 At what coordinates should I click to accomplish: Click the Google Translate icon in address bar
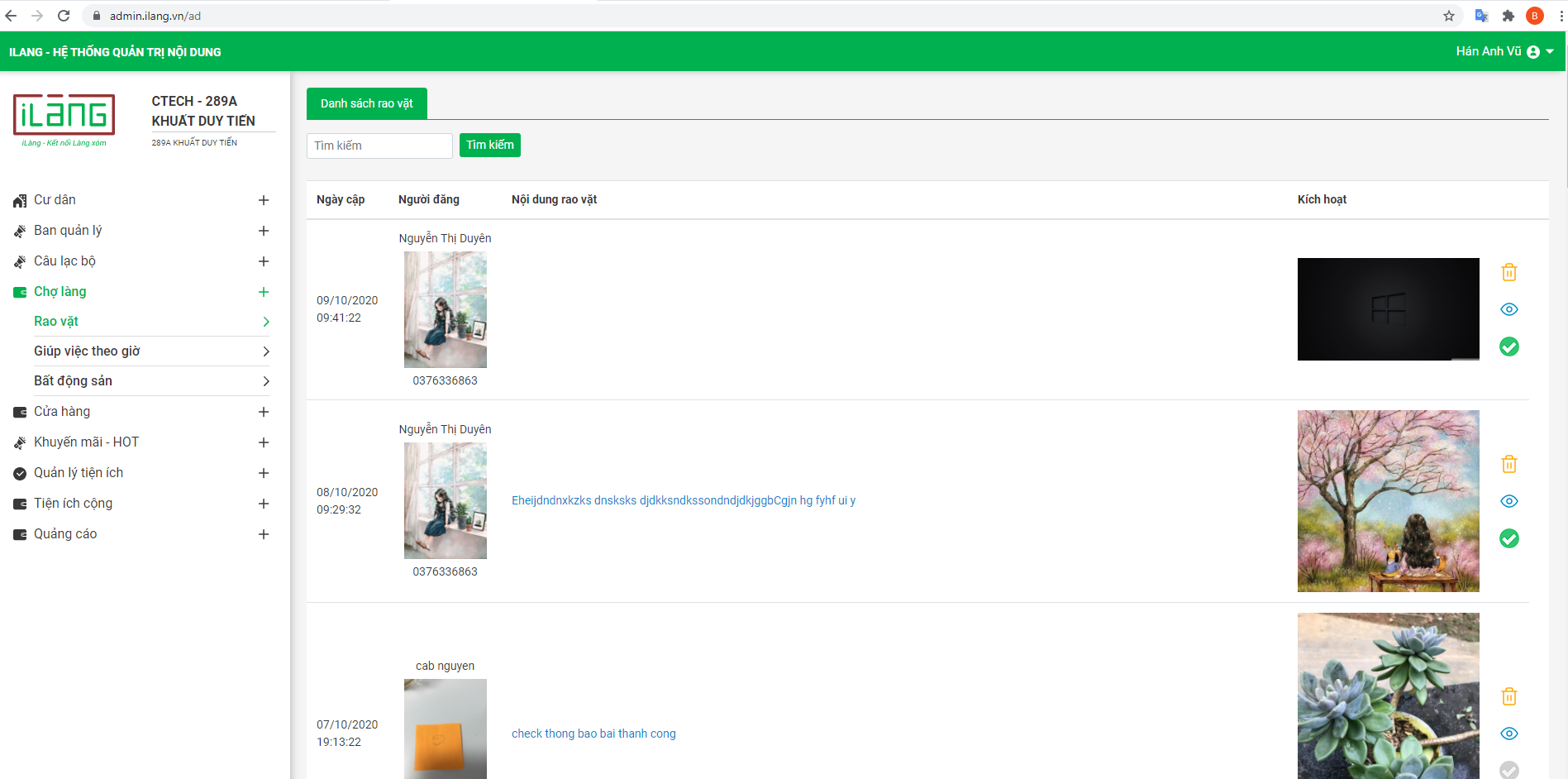(x=1481, y=16)
